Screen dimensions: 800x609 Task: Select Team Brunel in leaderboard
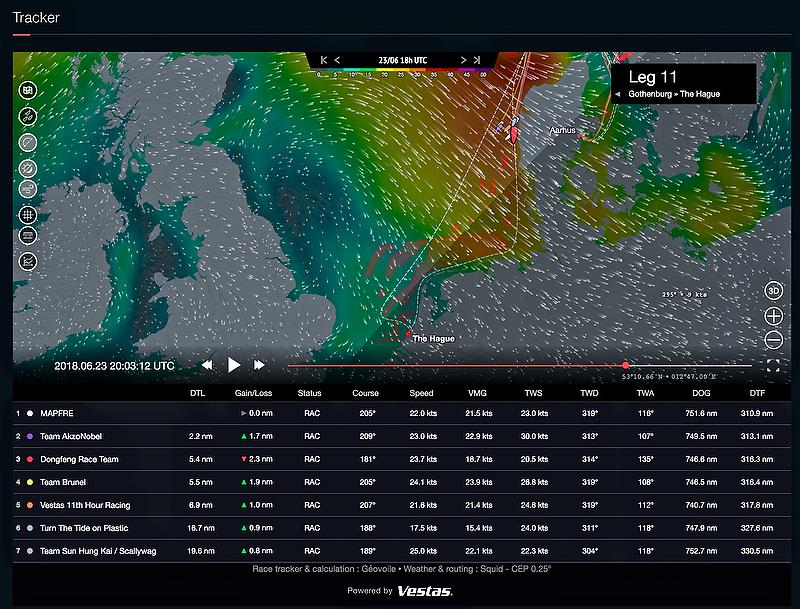pyautogui.click(x=402, y=482)
